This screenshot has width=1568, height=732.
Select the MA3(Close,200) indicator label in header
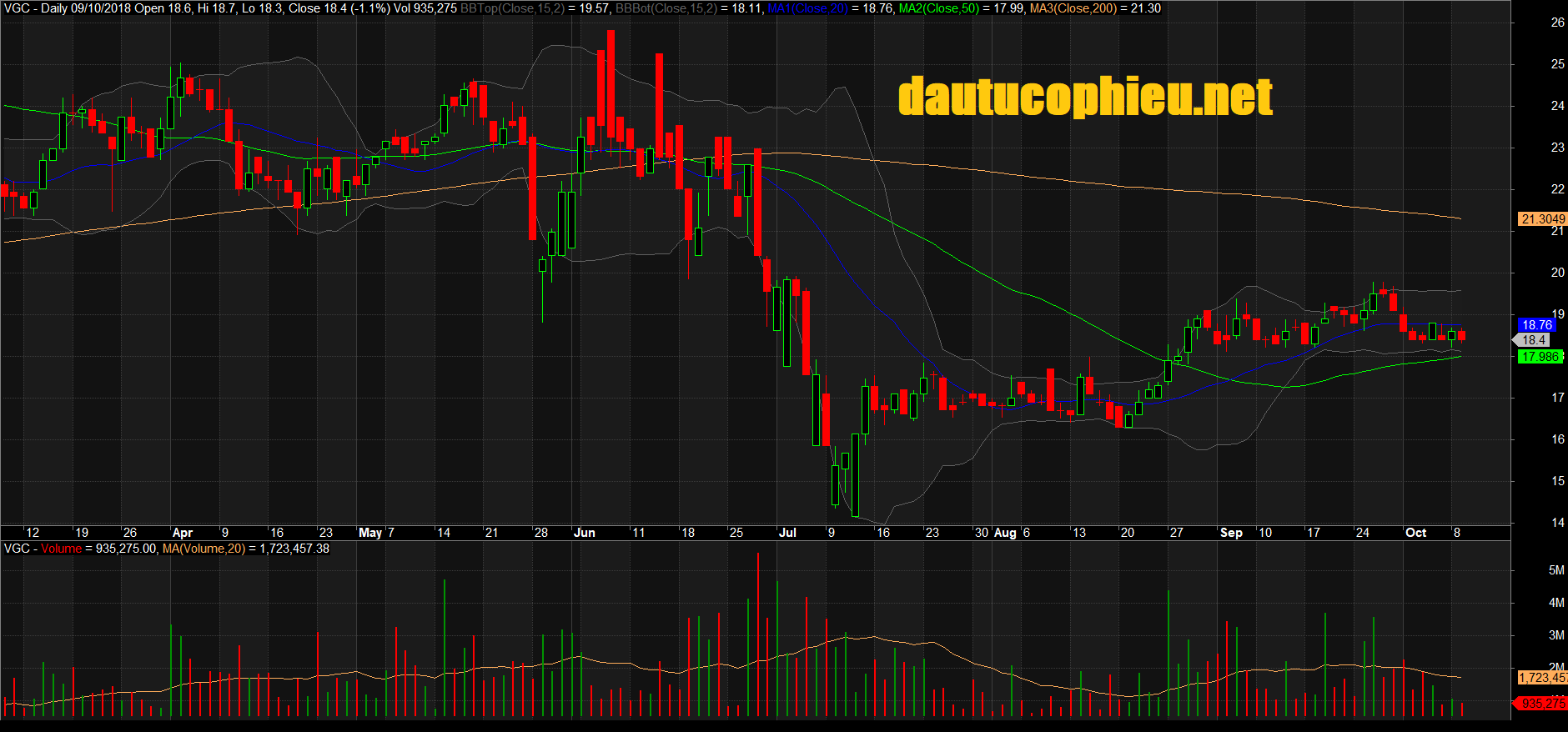click(1073, 8)
